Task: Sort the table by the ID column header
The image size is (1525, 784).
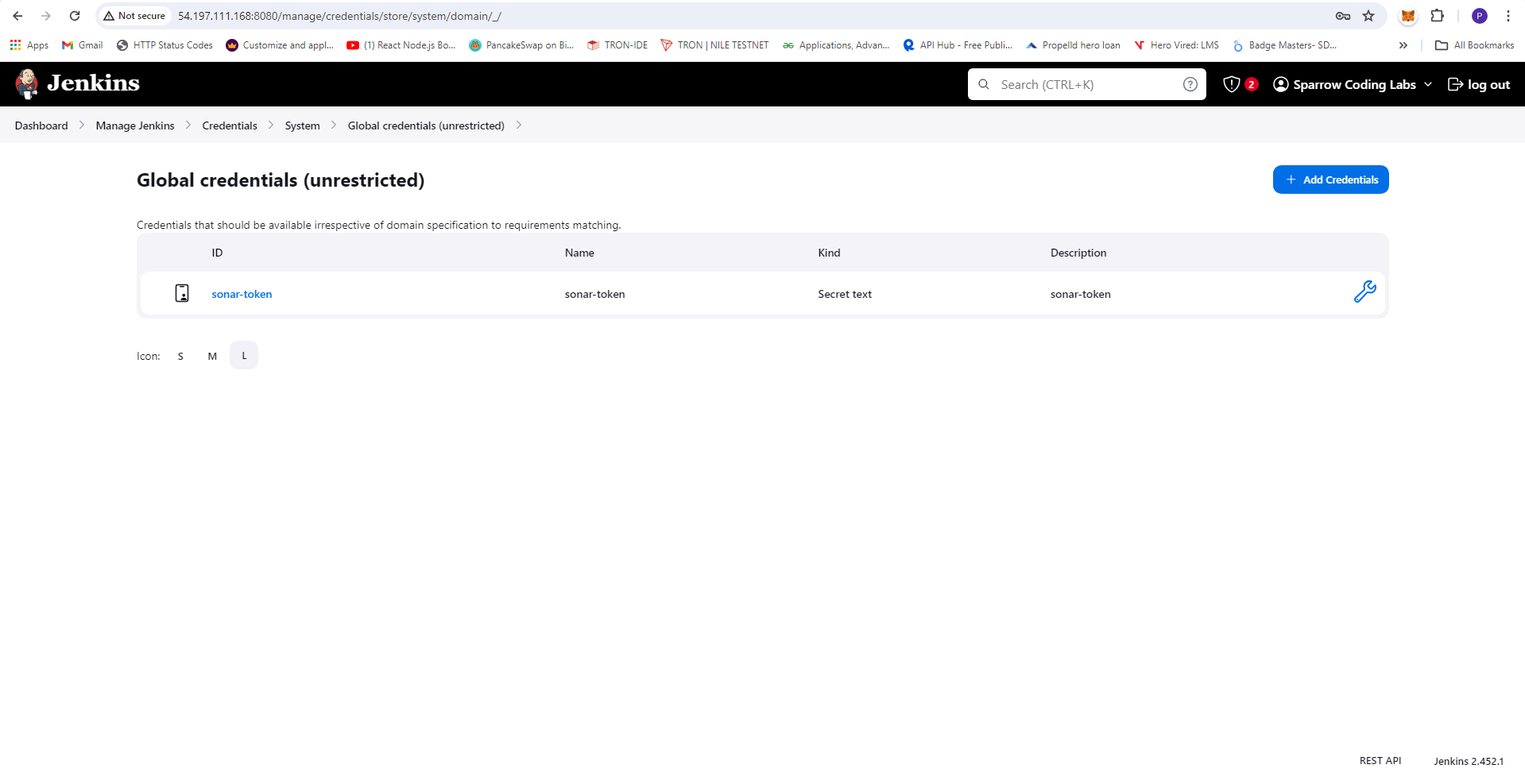Action: 217,253
